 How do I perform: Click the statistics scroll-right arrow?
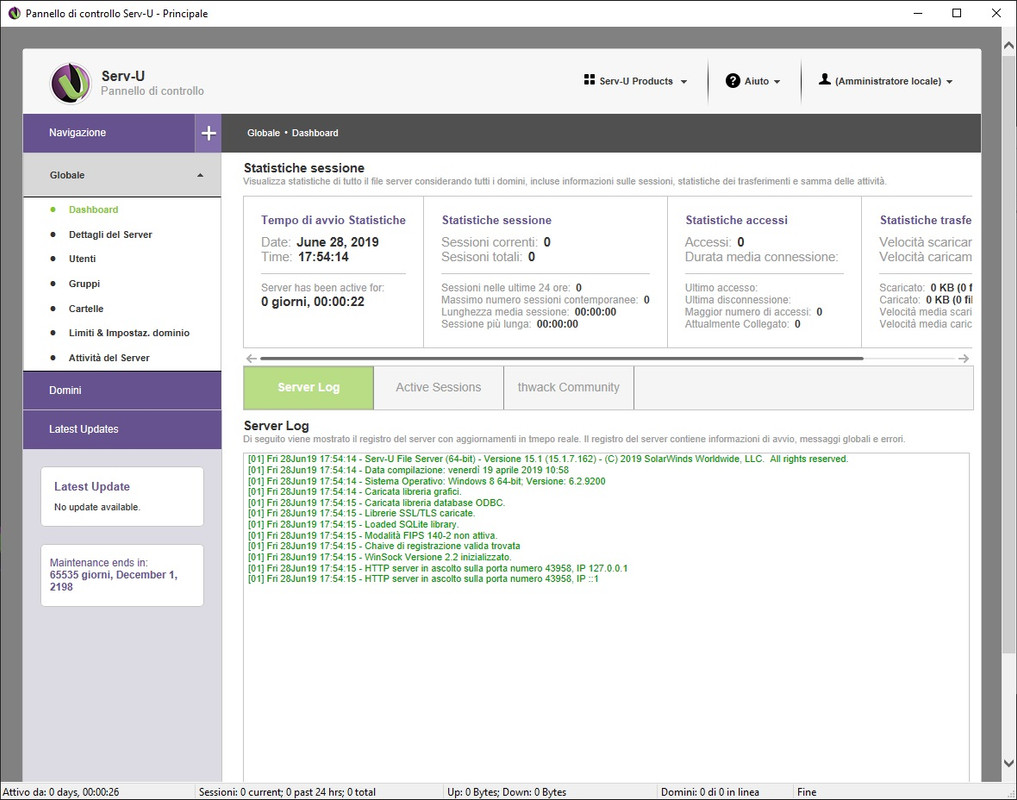[x=964, y=358]
